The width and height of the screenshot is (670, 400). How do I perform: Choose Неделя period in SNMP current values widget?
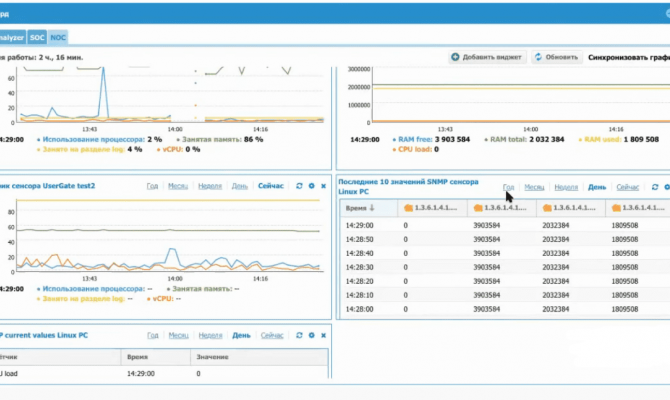click(x=210, y=335)
